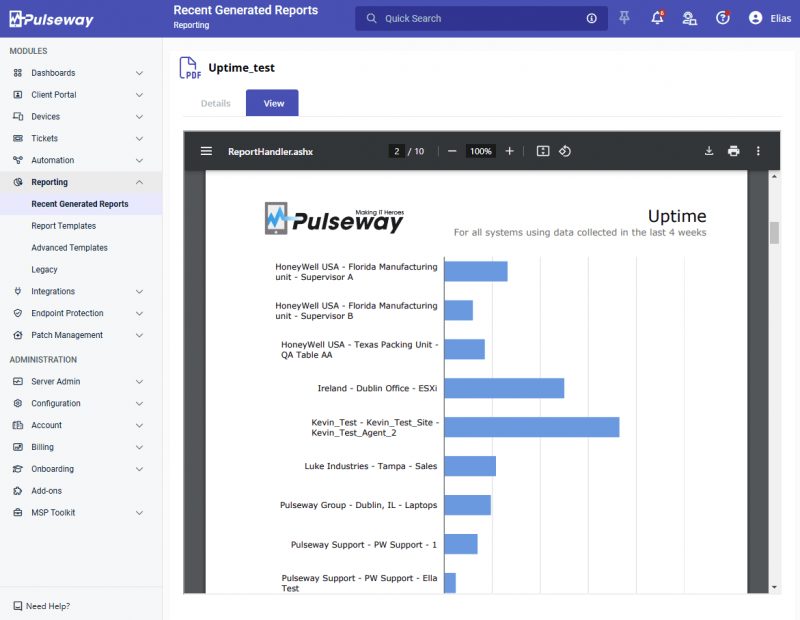800x620 pixels.
Task: Click the Tickets sidebar icon
Action: point(18,138)
